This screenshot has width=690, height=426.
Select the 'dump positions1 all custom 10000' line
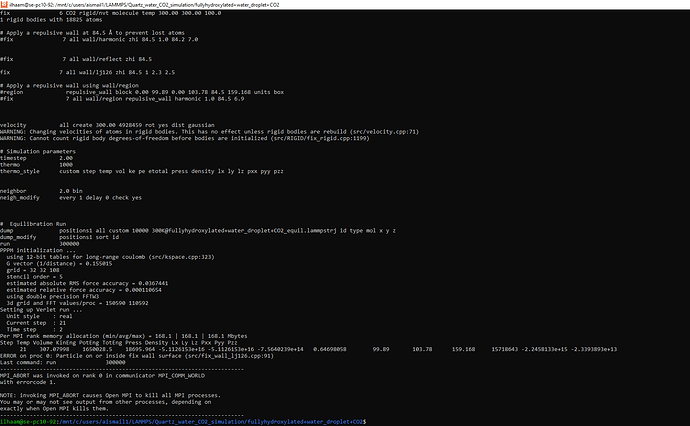[198, 231]
